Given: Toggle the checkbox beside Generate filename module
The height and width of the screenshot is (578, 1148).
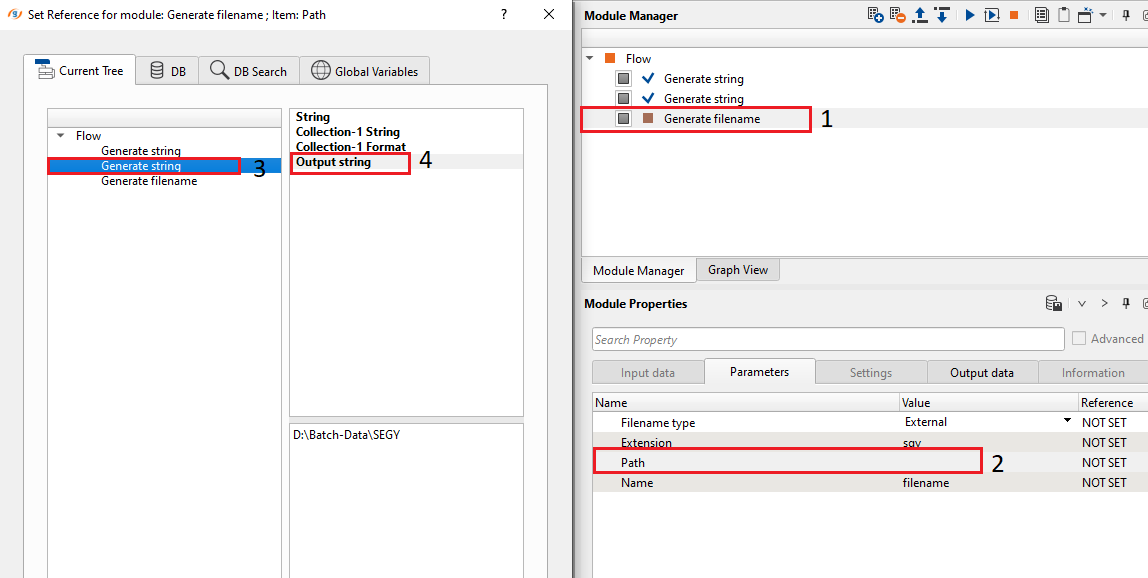Looking at the screenshot, I should click(x=624, y=119).
